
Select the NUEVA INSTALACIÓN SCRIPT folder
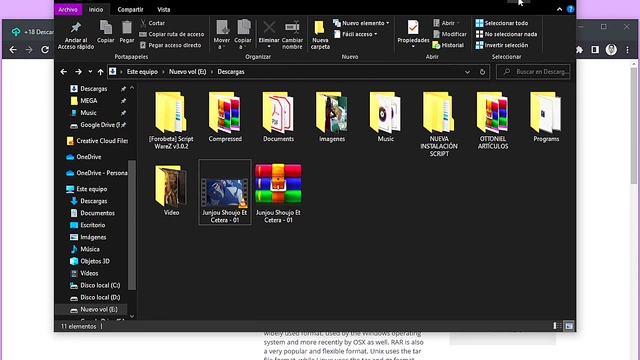click(x=439, y=124)
